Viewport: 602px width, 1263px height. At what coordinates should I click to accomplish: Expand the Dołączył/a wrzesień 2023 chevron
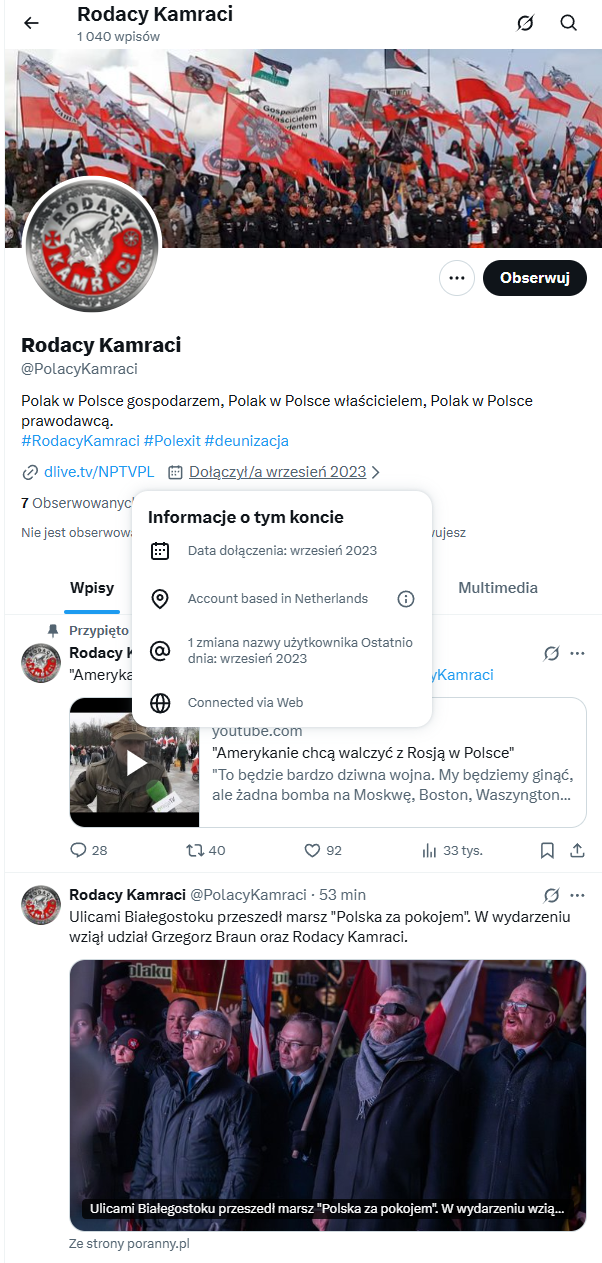click(x=375, y=472)
